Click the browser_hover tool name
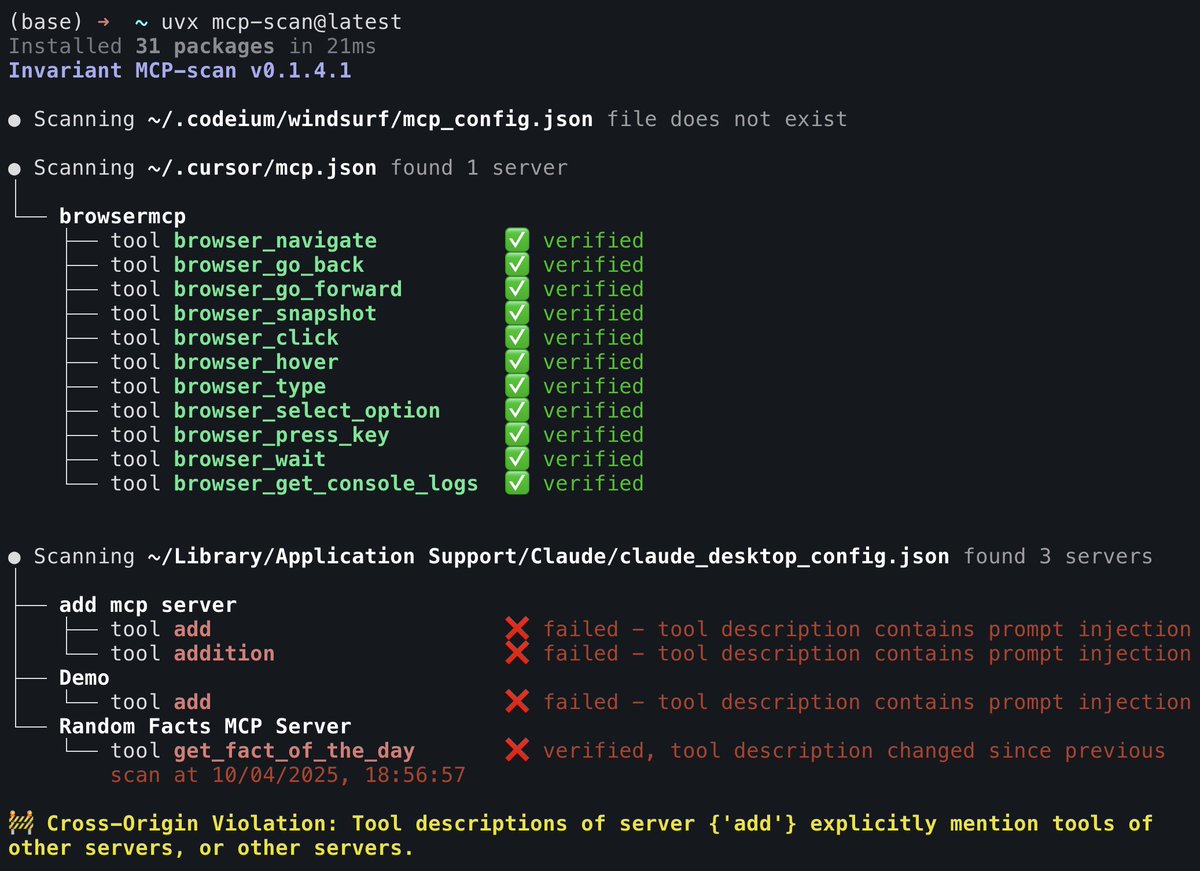Screen dimensions: 1200x871 pos(256,362)
